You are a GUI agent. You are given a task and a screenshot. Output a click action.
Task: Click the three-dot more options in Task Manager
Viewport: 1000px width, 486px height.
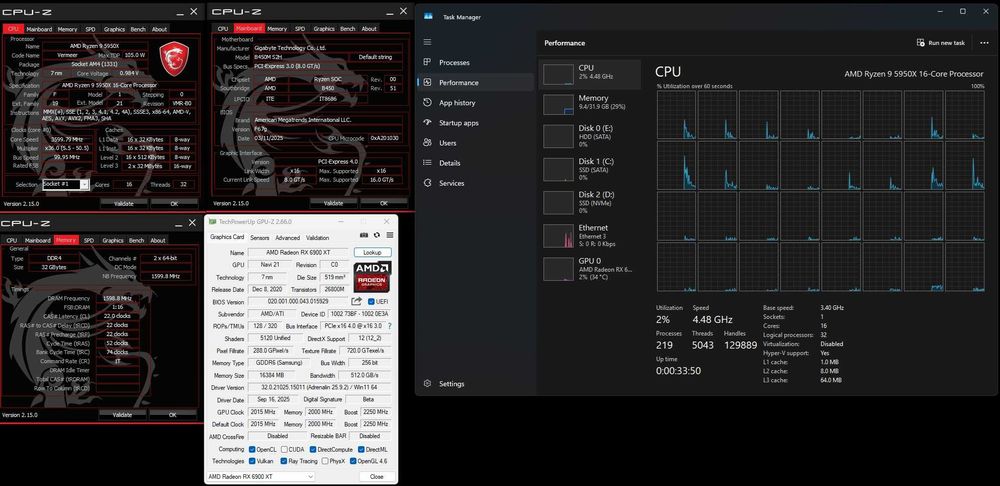(x=984, y=43)
